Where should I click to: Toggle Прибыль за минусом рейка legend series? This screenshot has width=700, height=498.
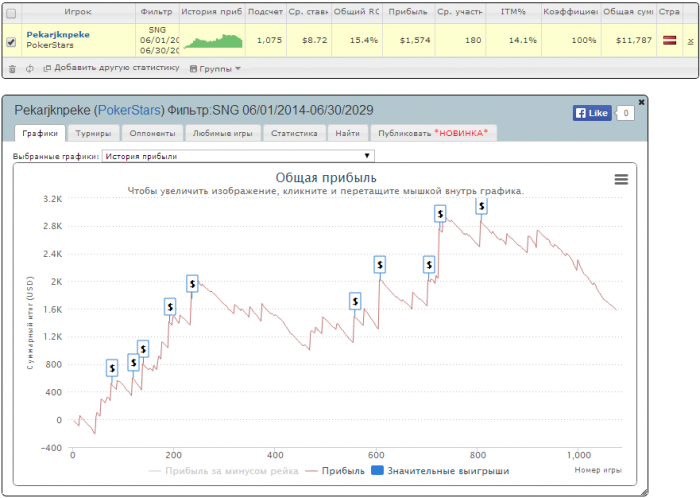point(223,471)
